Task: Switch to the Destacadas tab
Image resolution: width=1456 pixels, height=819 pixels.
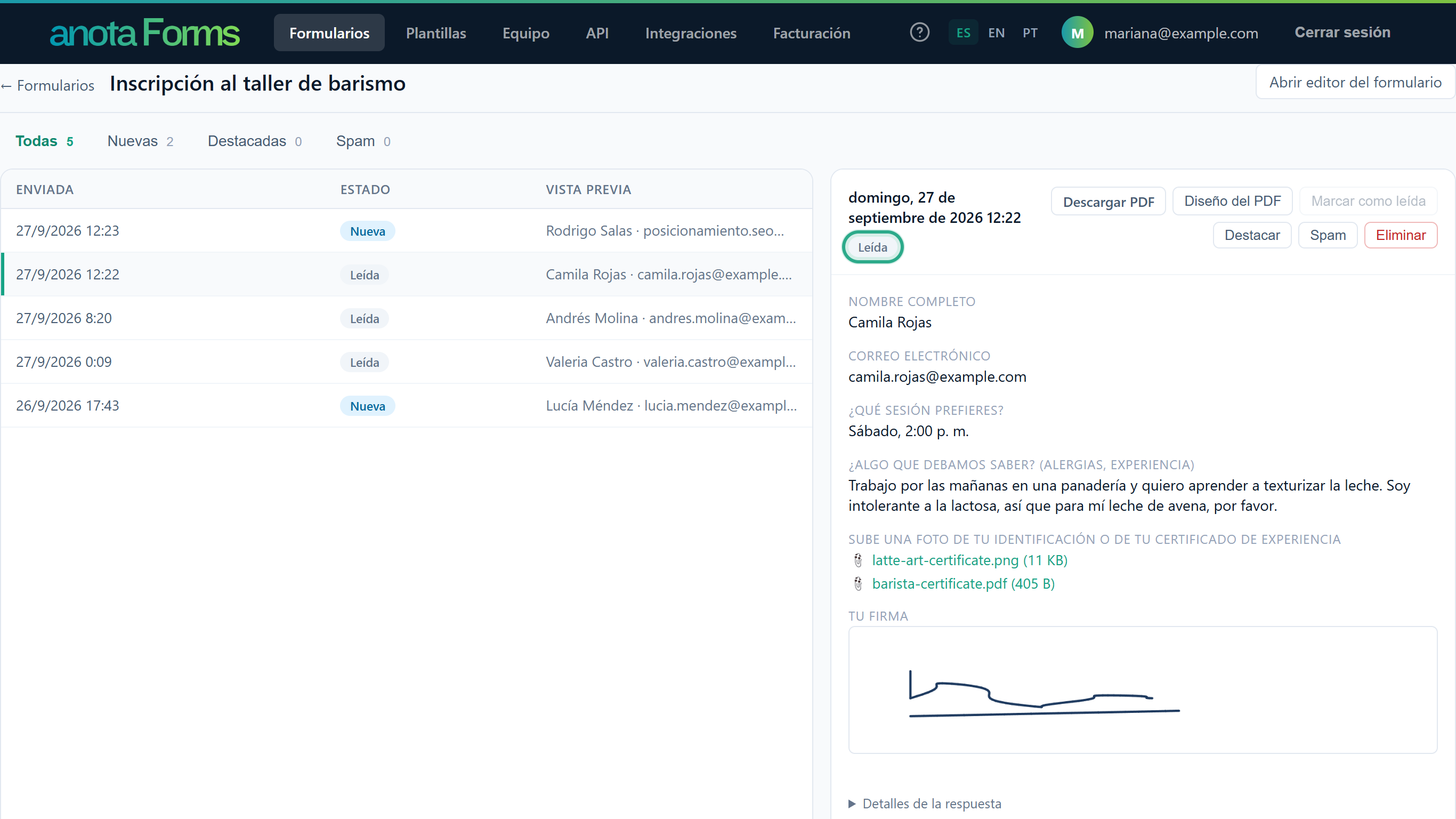Action: tap(254, 141)
